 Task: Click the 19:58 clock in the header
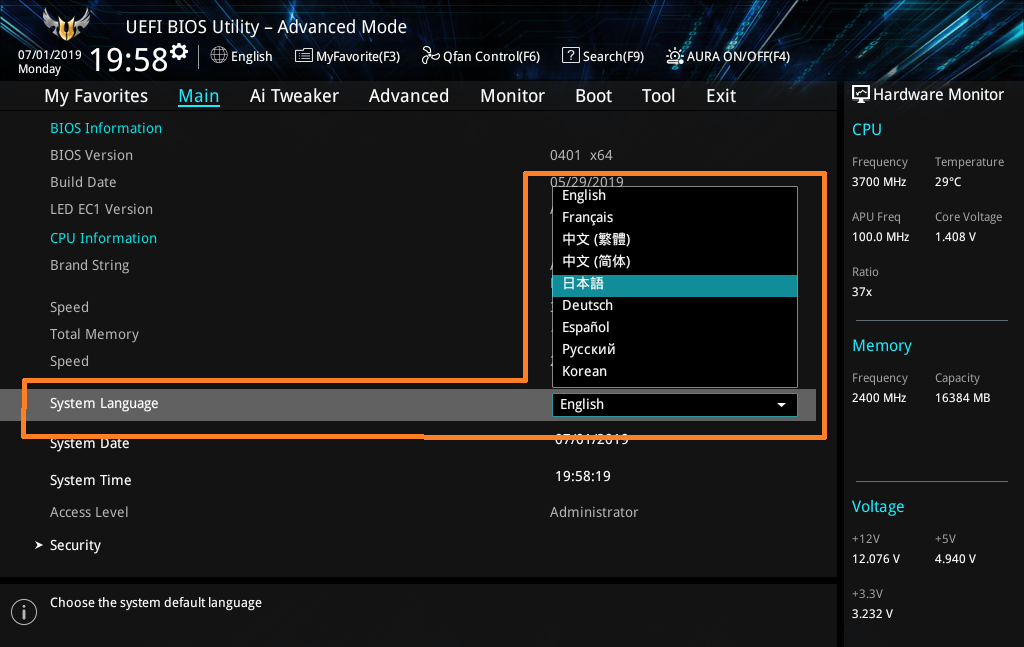click(x=129, y=60)
